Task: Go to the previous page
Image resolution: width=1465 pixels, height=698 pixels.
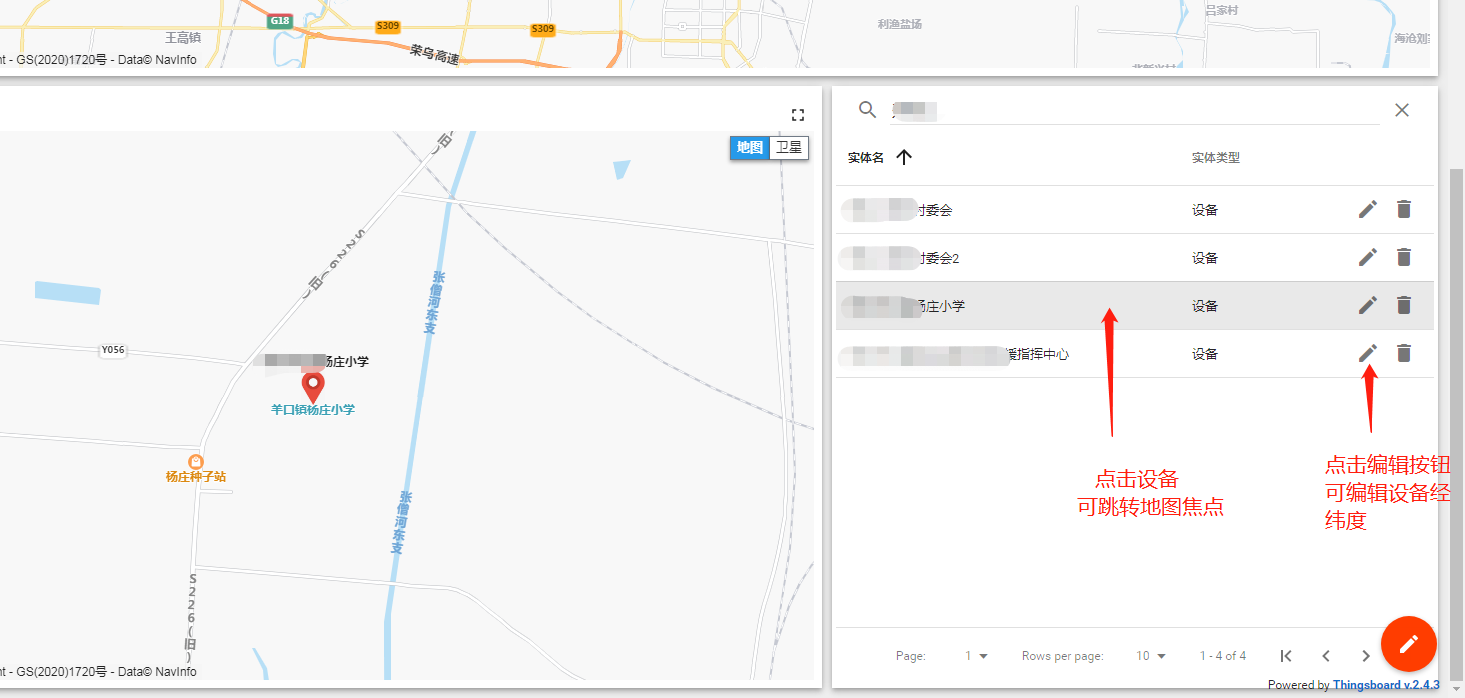Action: [1326, 656]
